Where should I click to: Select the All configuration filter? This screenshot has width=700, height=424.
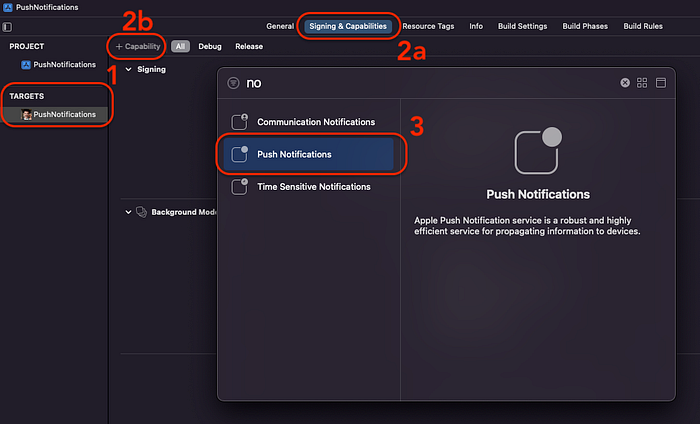pos(180,46)
